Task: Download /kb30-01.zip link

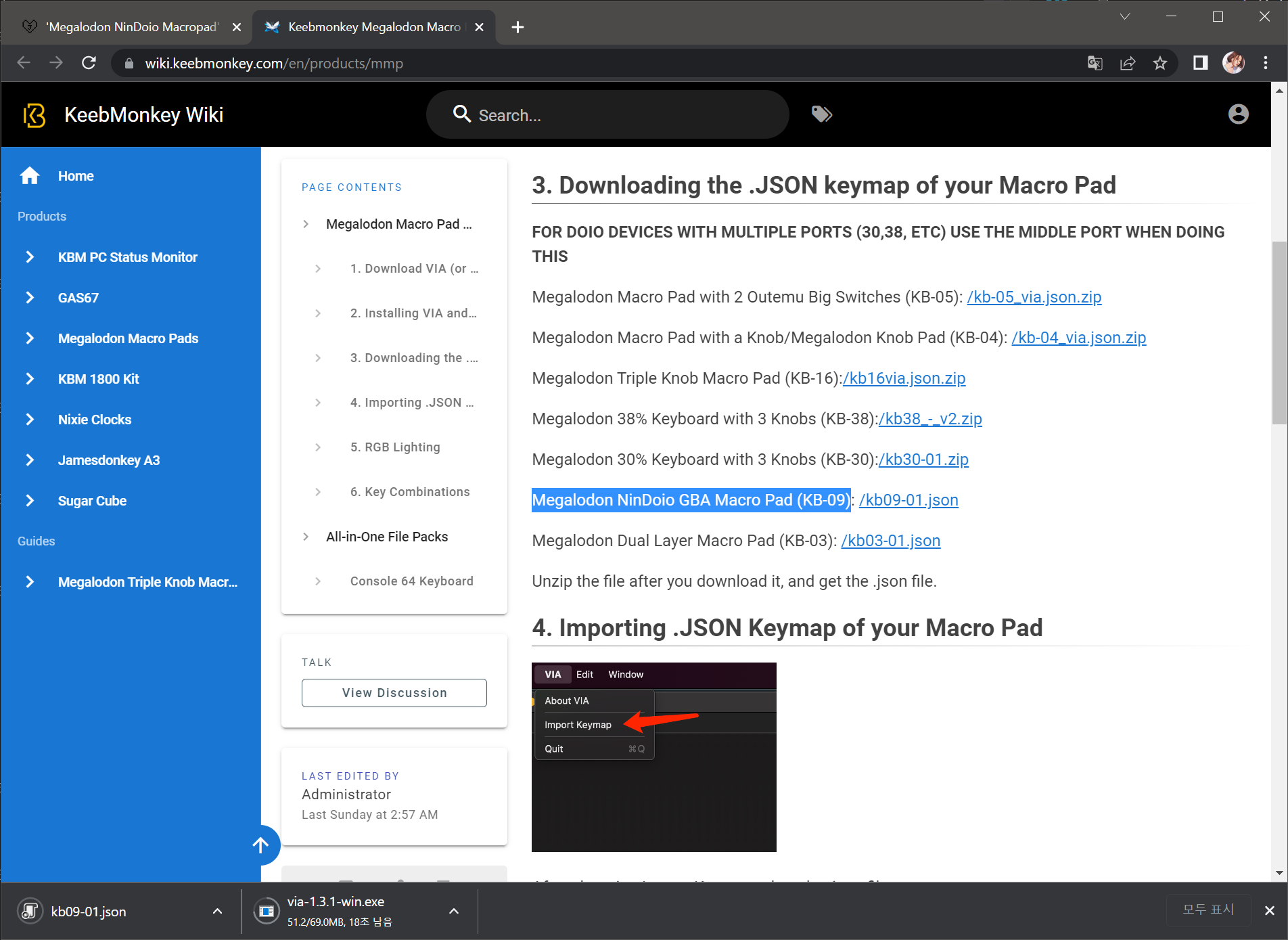Action: tap(923, 460)
